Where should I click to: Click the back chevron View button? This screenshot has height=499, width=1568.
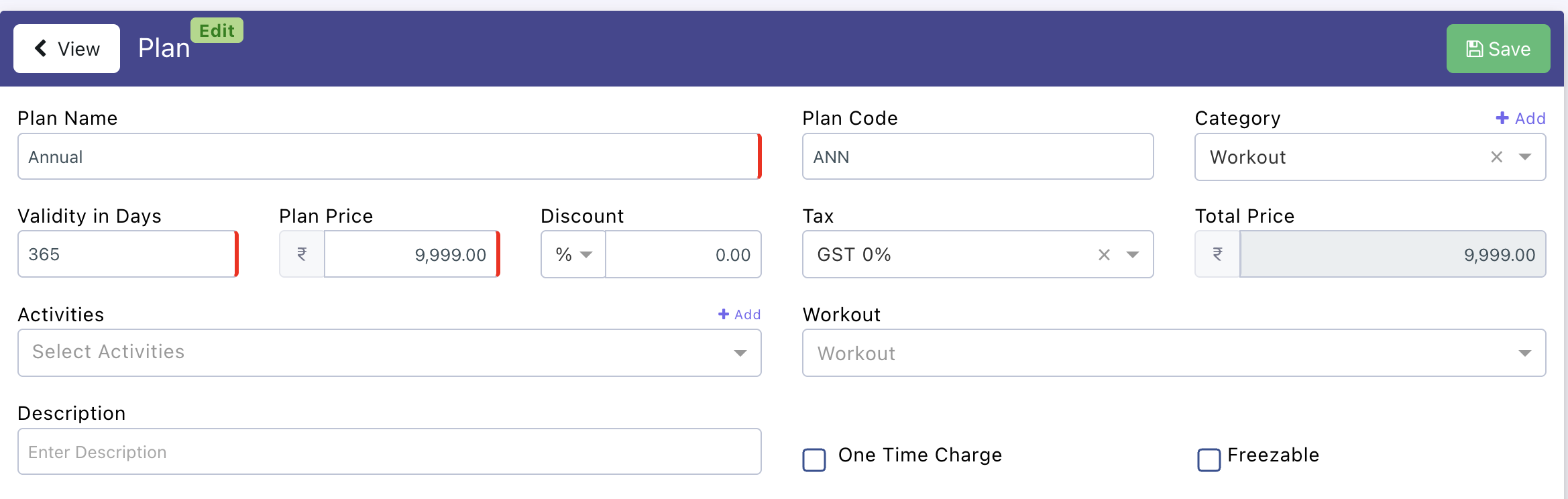coord(66,48)
